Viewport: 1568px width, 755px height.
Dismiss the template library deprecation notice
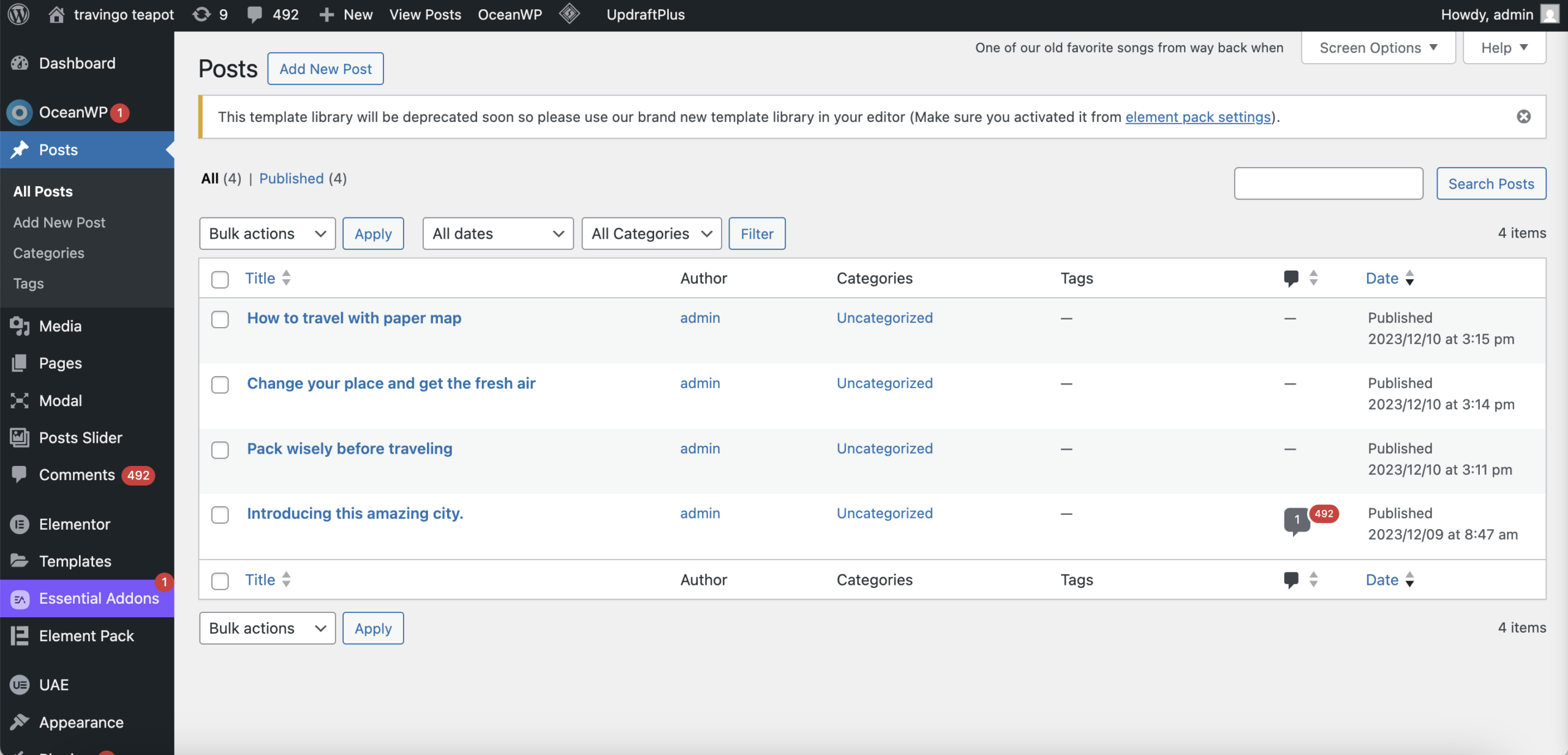coord(1523,116)
